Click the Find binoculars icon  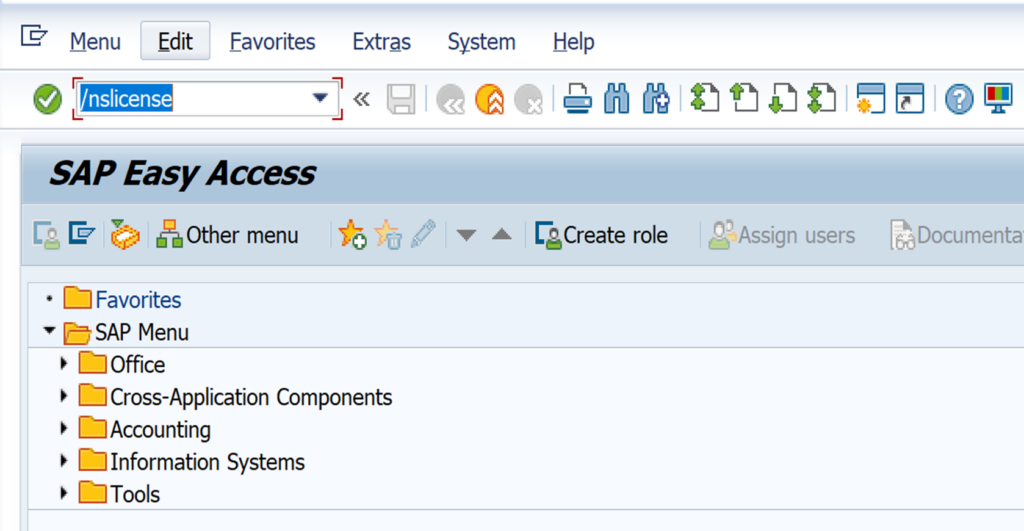click(616, 99)
